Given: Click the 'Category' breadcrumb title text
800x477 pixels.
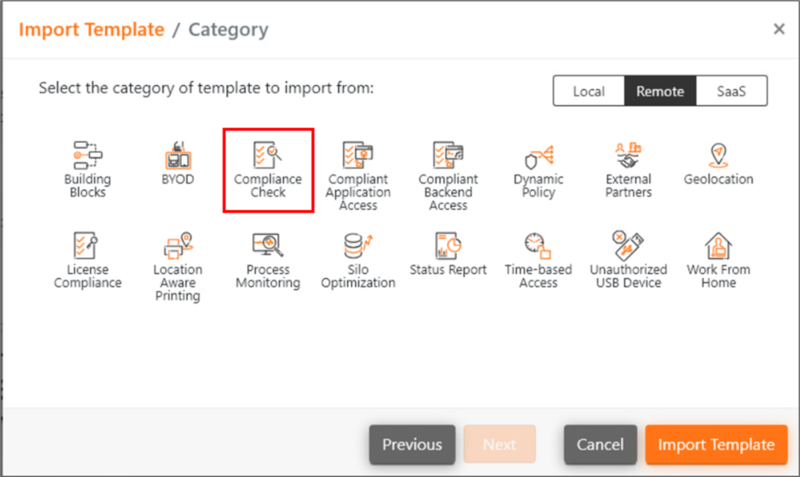Looking at the screenshot, I should point(228,30).
